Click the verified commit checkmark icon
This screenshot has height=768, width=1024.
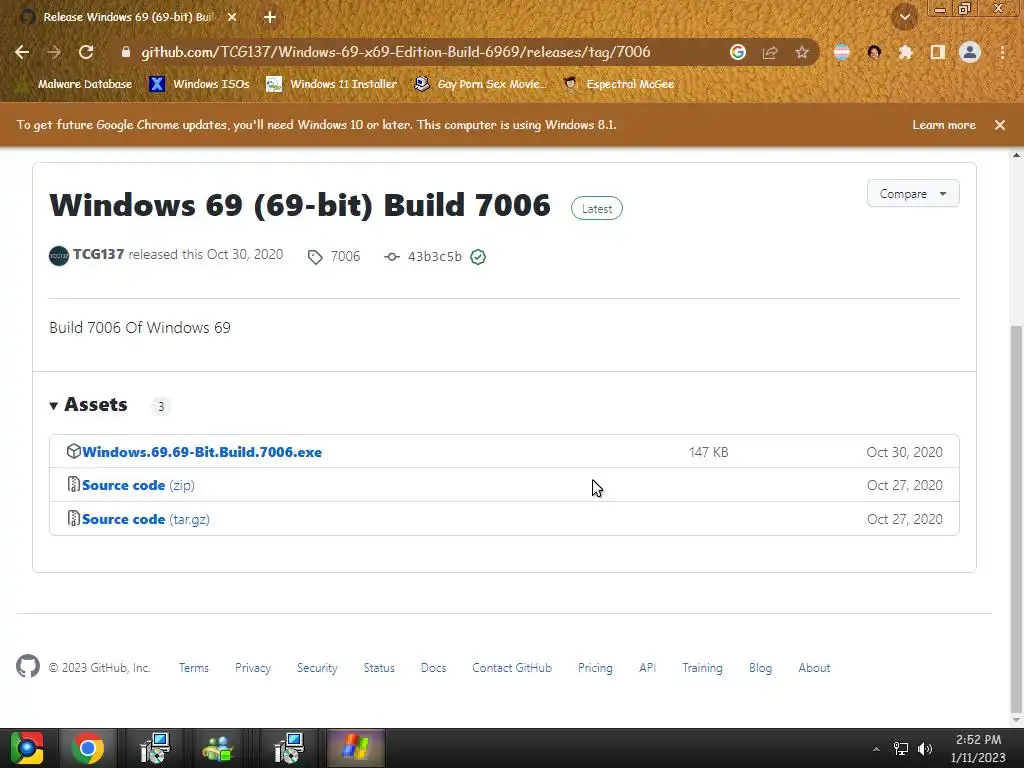(x=478, y=257)
